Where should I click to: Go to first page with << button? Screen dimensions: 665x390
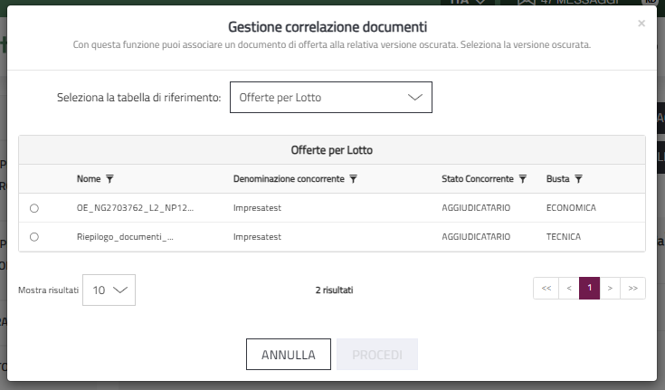tap(546, 288)
